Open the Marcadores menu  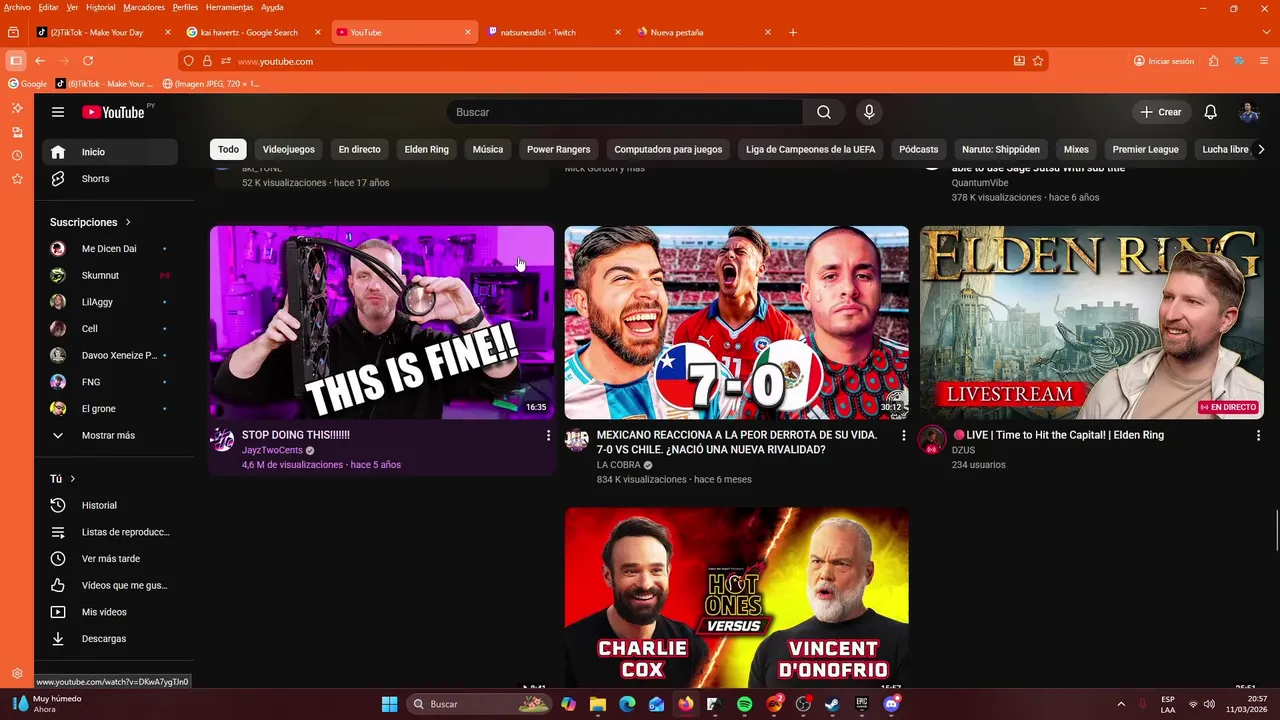(x=144, y=7)
